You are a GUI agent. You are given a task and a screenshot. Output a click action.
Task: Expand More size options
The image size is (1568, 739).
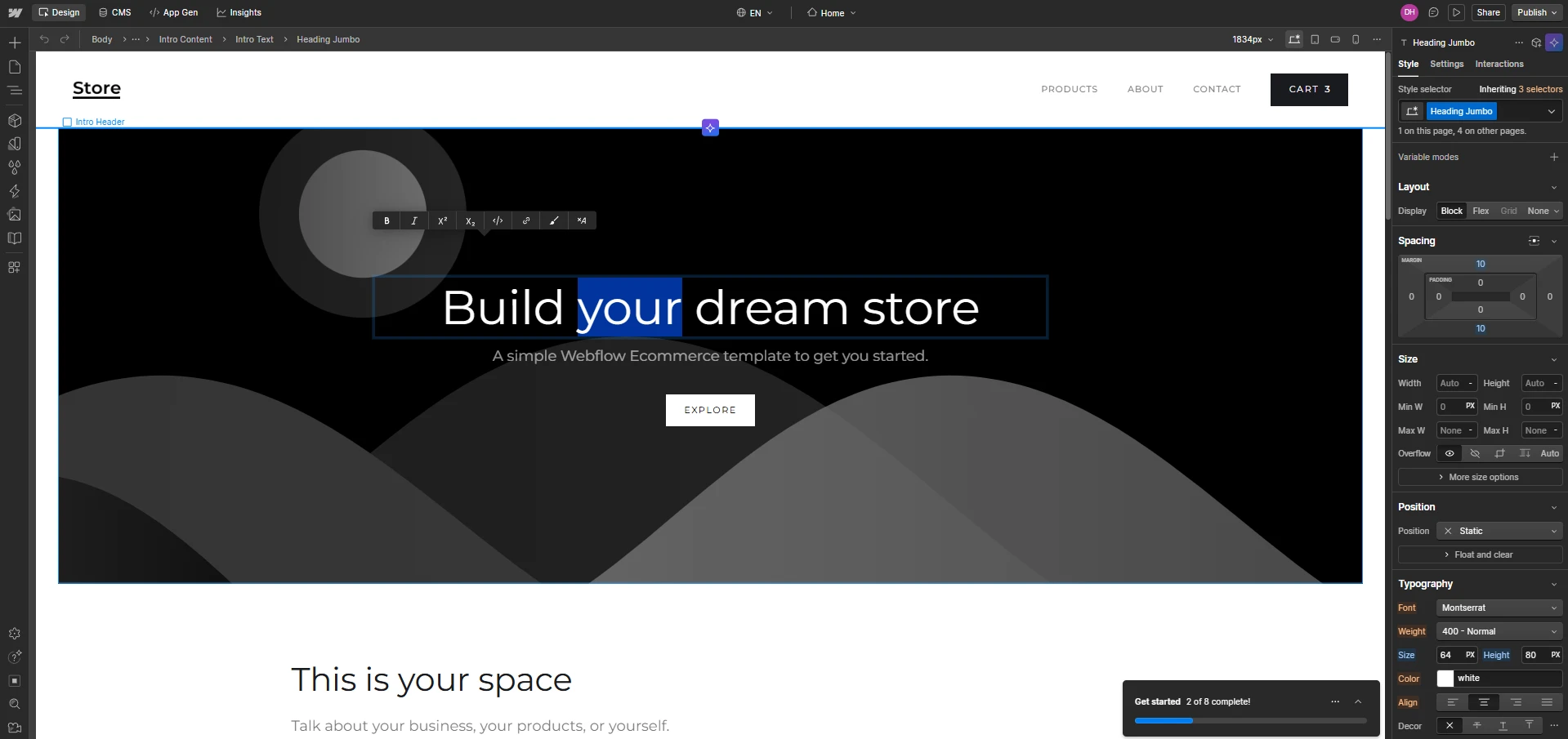click(1479, 477)
